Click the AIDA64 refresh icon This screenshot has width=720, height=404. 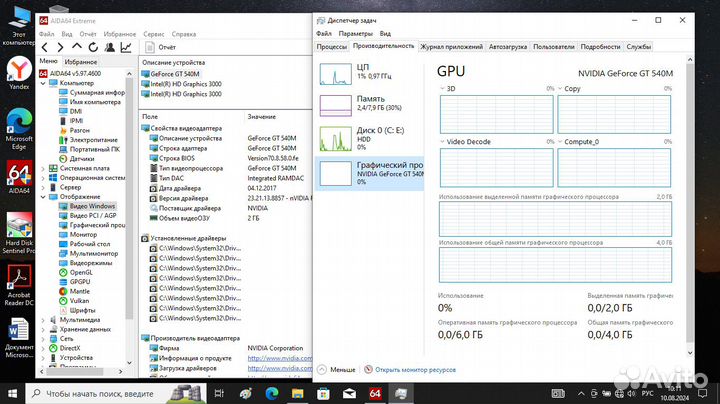click(93, 47)
